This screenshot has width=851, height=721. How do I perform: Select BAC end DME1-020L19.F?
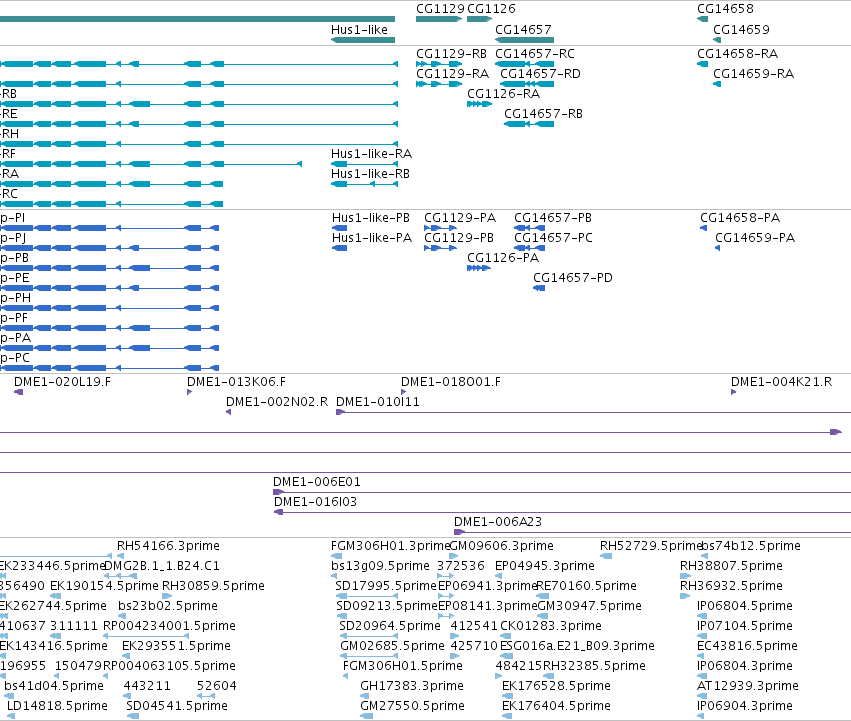click(62, 382)
